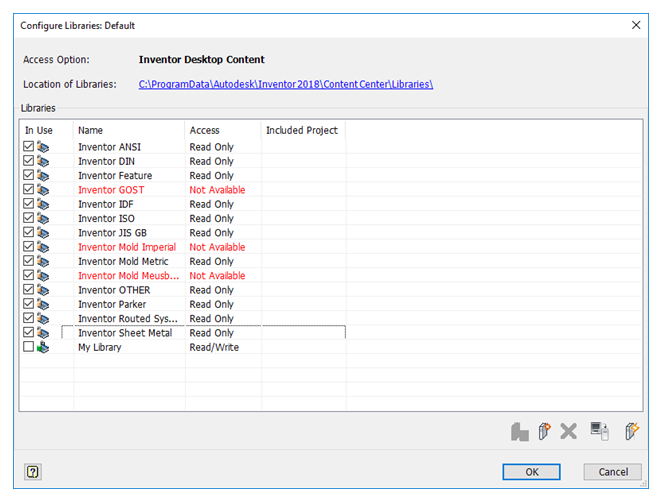Screen dimensions: 661x499
Task: Select the Inventor IDF library name
Action: [x=106, y=204]
